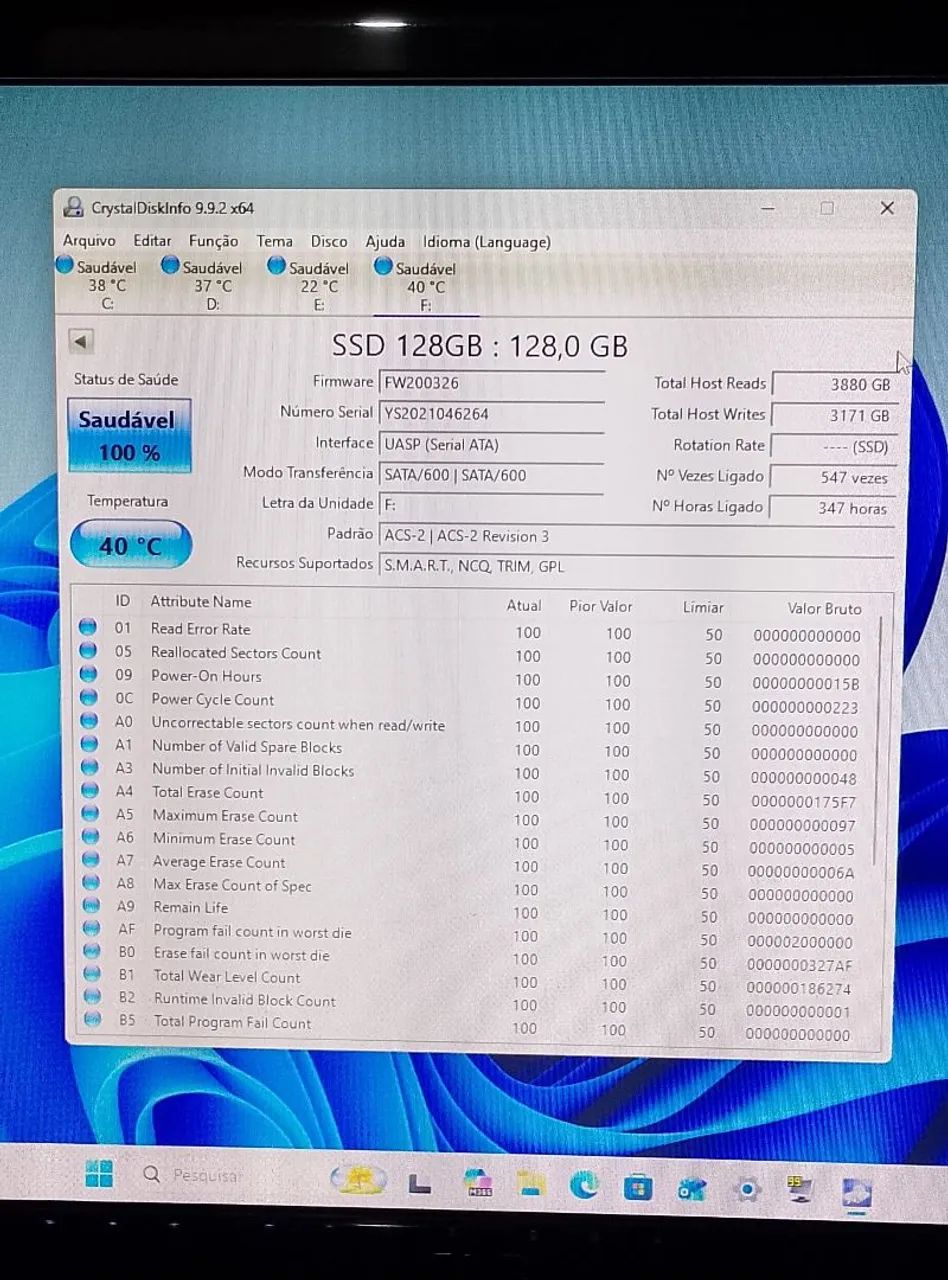Click Total Host Writes value 3171 GB

pyautogui.click(x=833, y=415)
